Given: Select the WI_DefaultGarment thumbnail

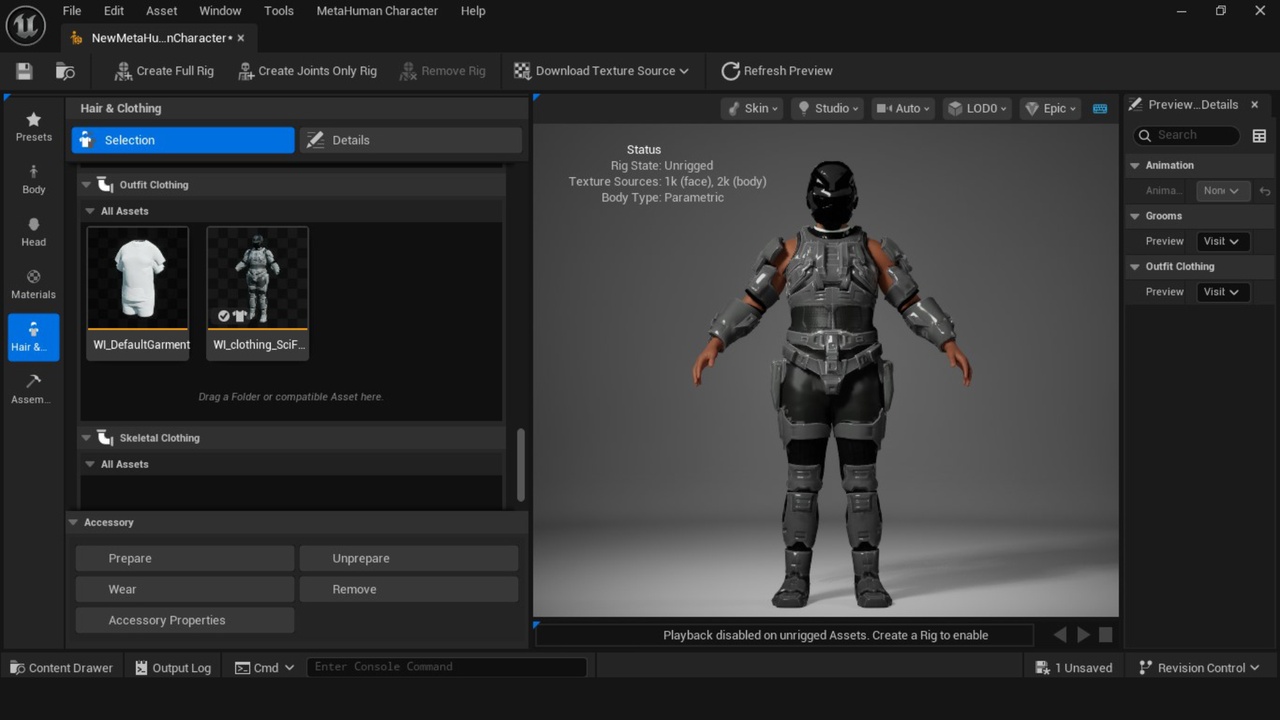Looking at the screenshot, I should coord(138,292).
